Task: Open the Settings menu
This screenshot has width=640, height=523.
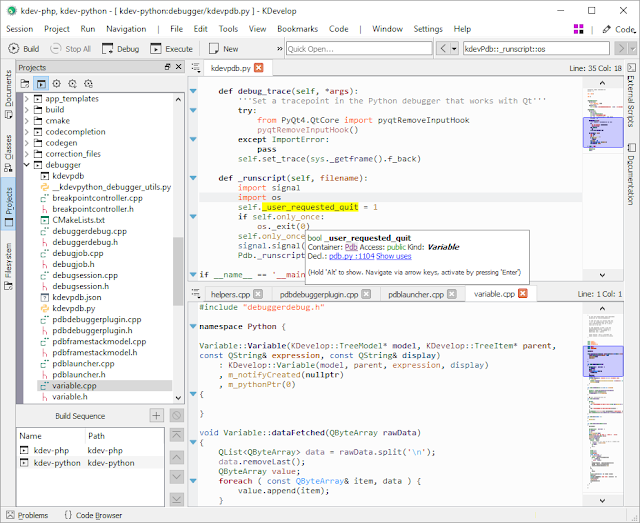Action: pyautogui.click(x=428, y=29)
